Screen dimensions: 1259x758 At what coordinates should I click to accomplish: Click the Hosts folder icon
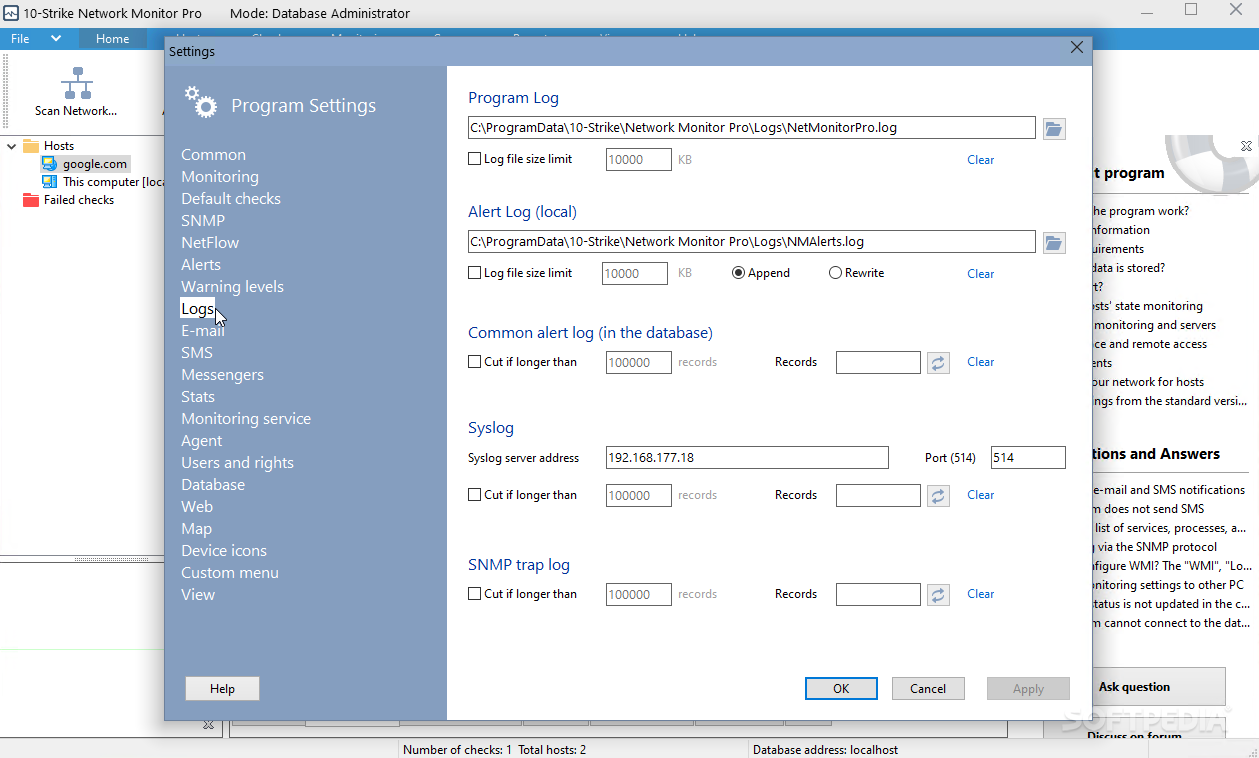pyautogui.click(x=31, y=146)
